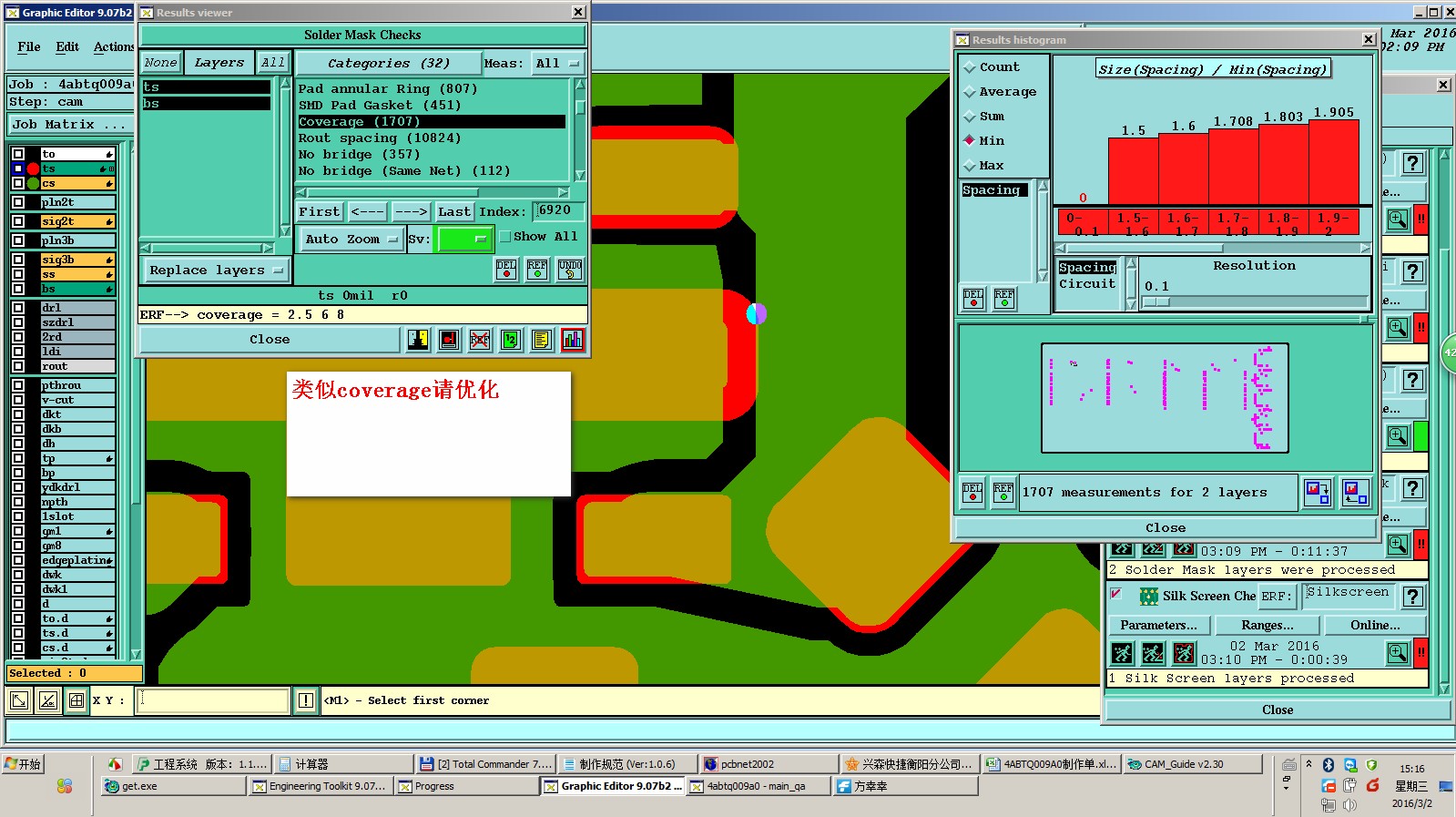This screenshot has height=817, width=1456.
Task: Click Online under Silk Screen check
Action: tap(1375, 626)
